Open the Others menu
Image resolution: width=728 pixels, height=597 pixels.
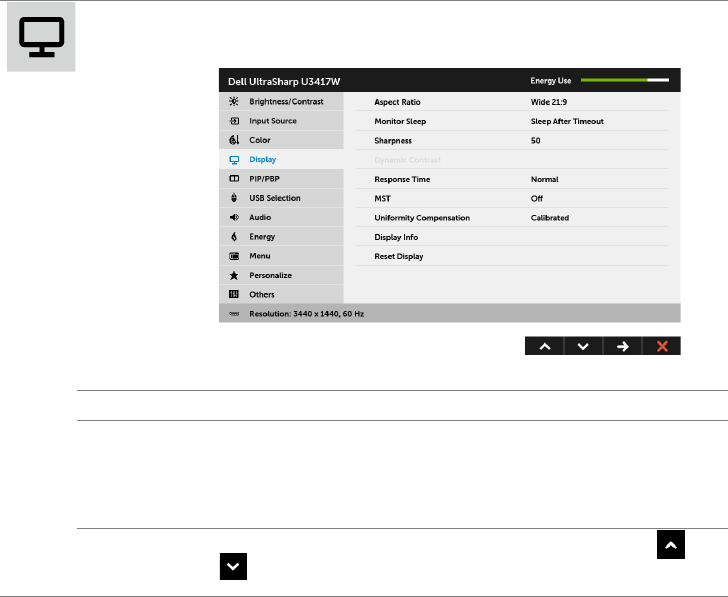[281, 294]
